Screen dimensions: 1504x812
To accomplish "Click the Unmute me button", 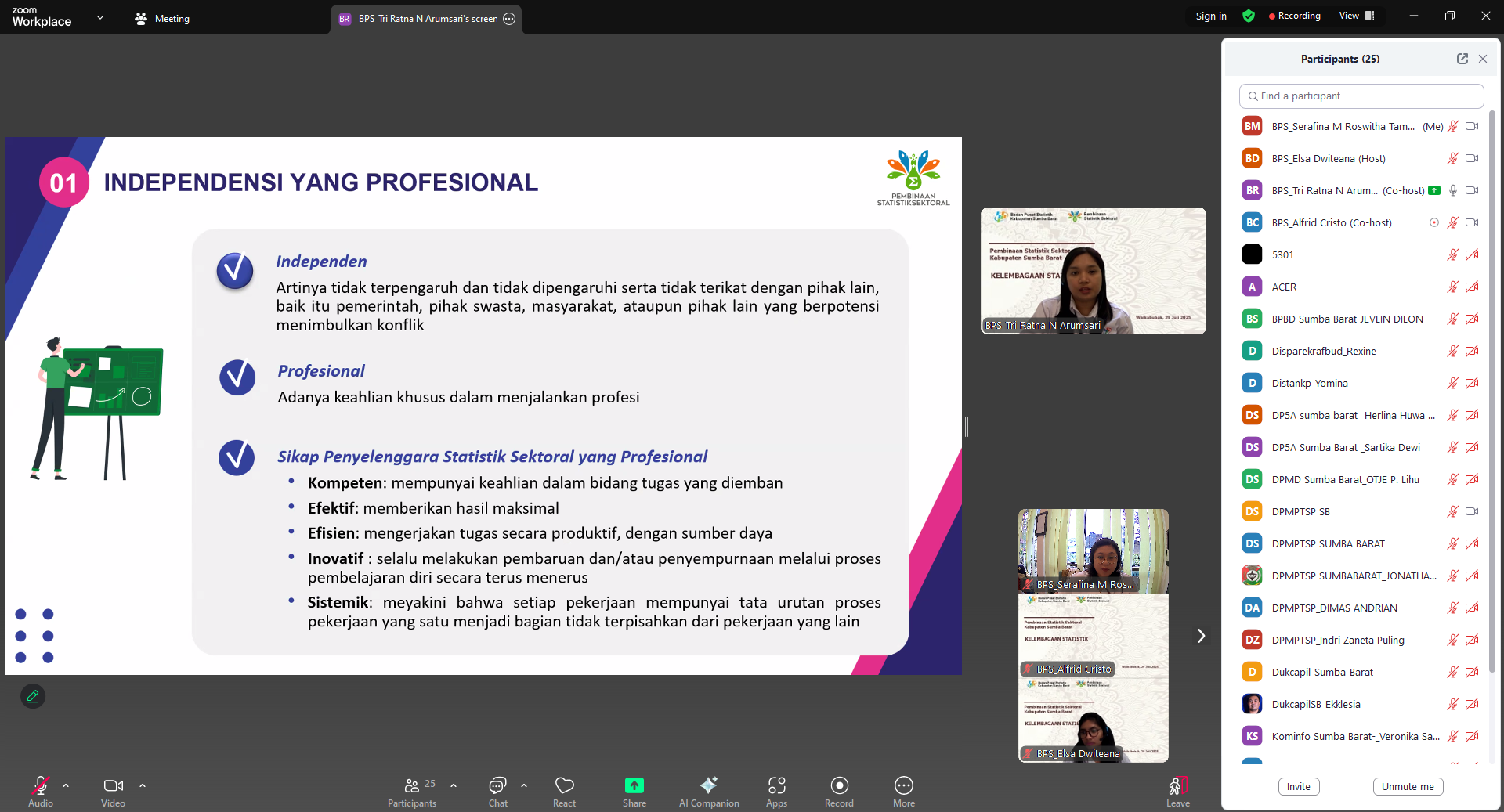I will (x=1408, y=787).
